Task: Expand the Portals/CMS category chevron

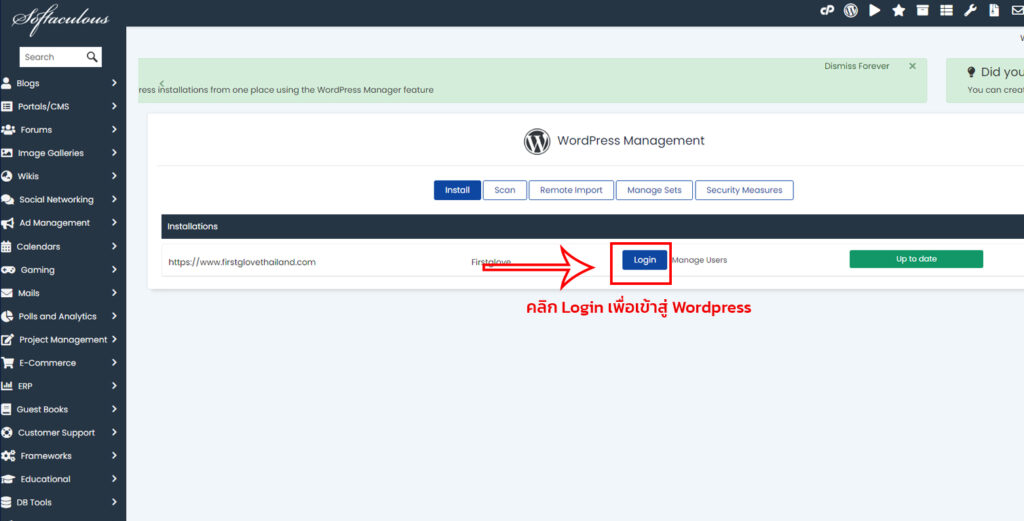Action: (114, 106)
